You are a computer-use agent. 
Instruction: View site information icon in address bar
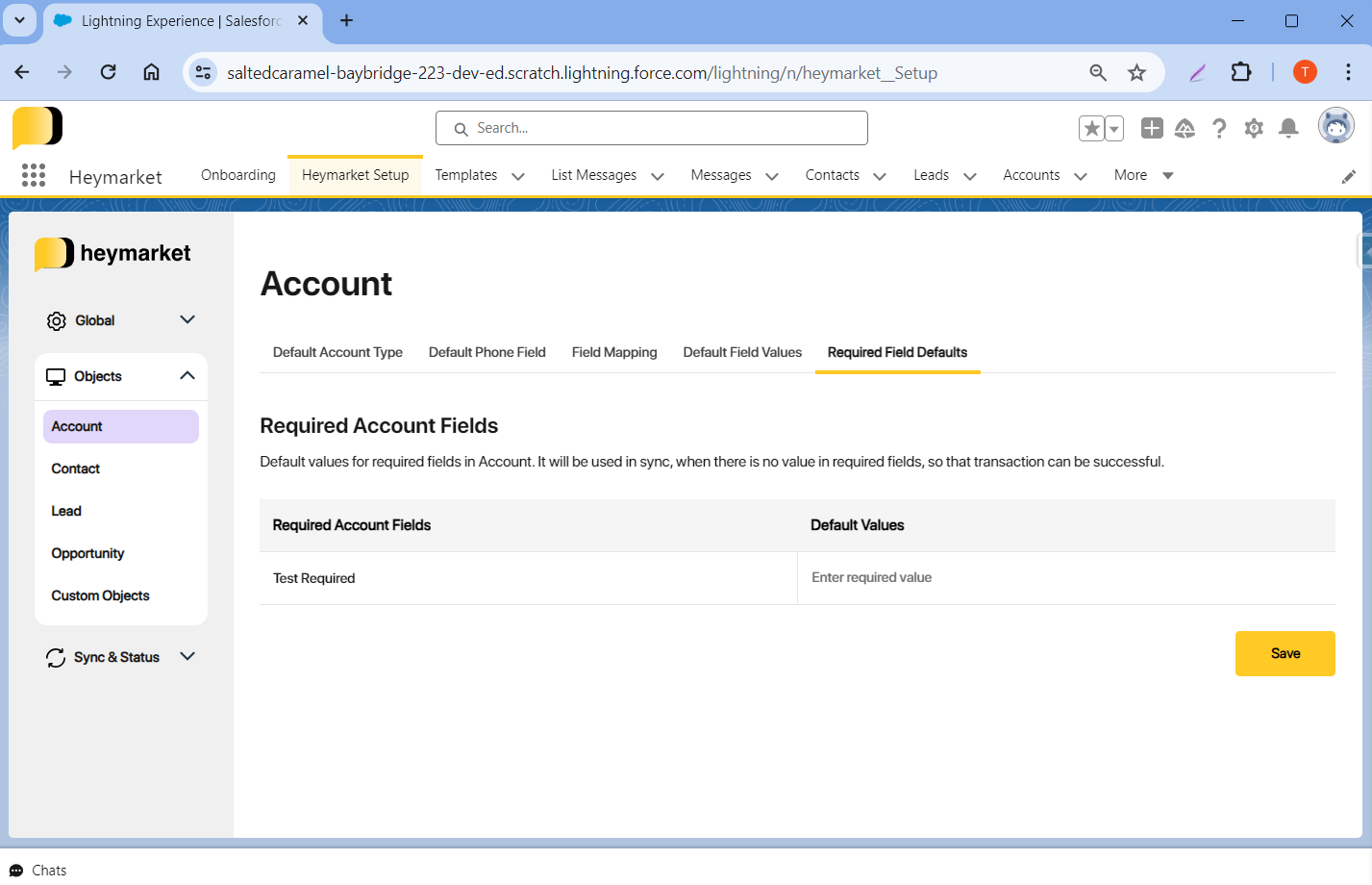[203, 72]
